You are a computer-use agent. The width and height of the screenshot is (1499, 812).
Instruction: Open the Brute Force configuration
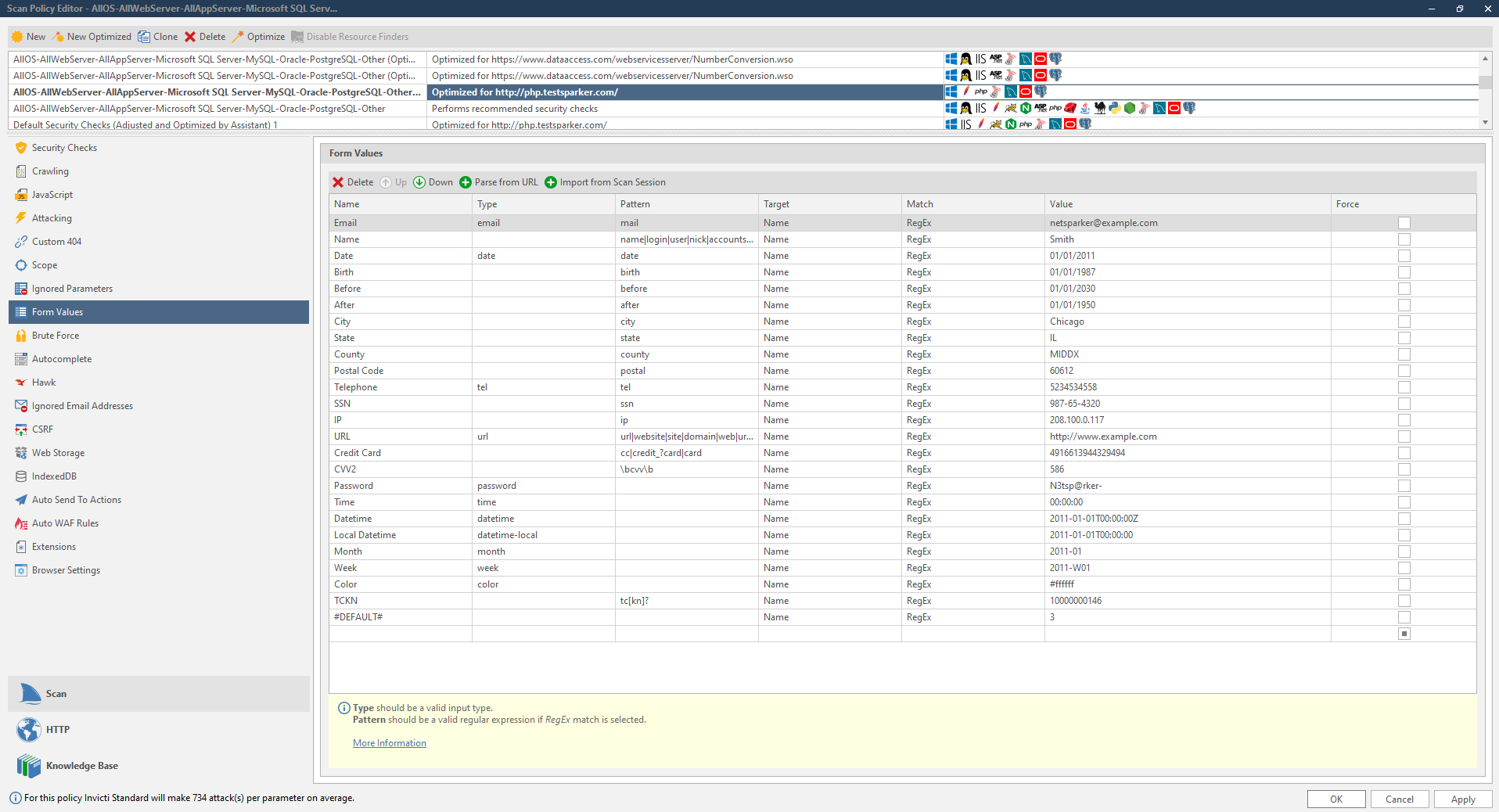pos(56,335)
